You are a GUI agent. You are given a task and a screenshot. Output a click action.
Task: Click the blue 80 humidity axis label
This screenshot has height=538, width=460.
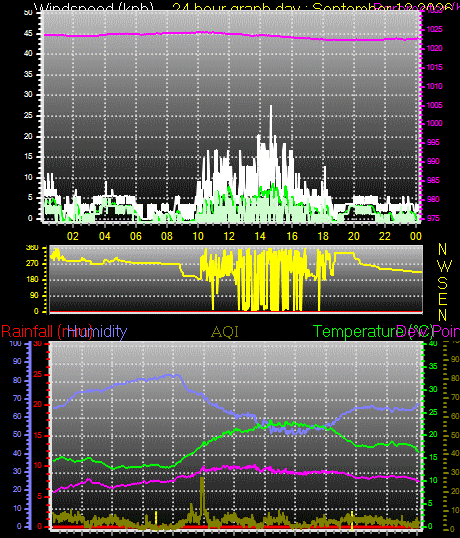17,380
